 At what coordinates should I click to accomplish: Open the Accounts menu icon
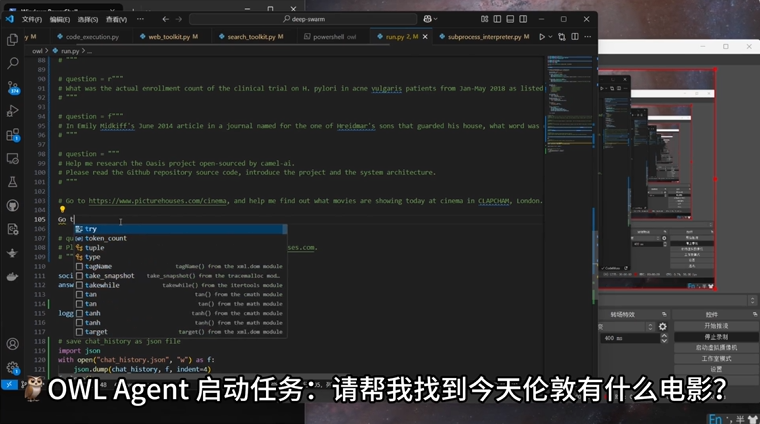coord(13,344)
